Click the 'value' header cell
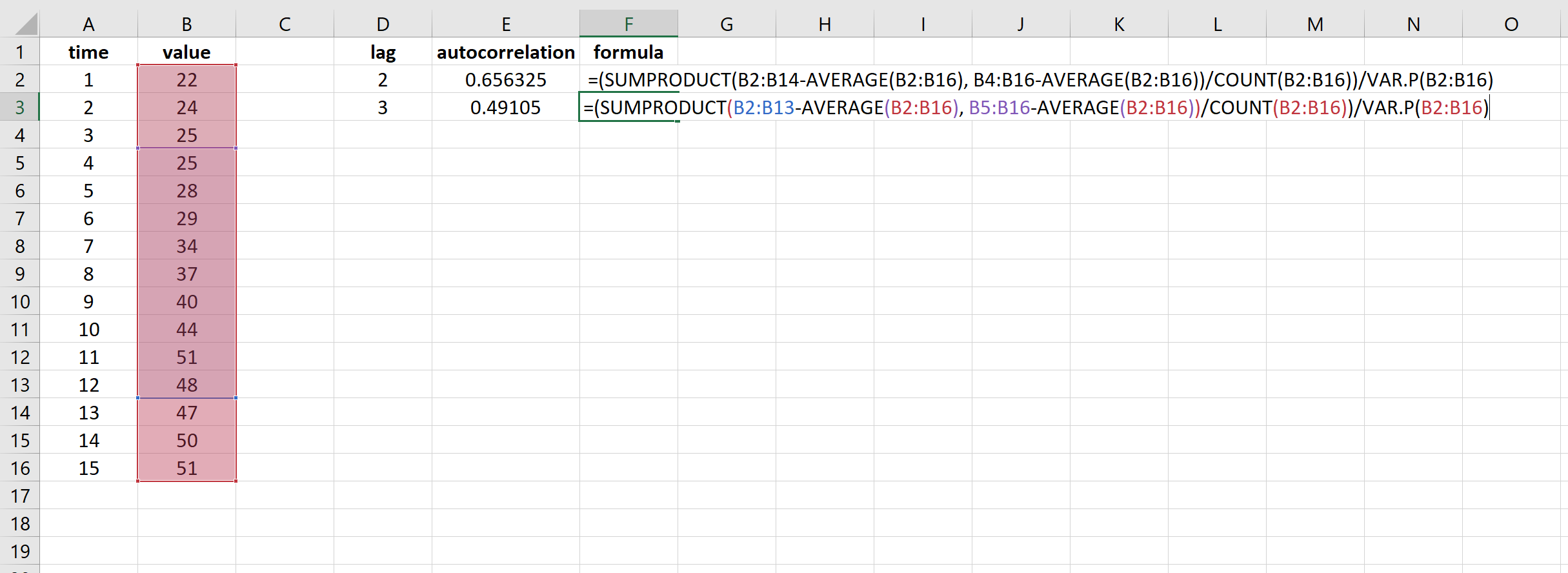This screenshot has height=573, width=1568. click(186, 52)
